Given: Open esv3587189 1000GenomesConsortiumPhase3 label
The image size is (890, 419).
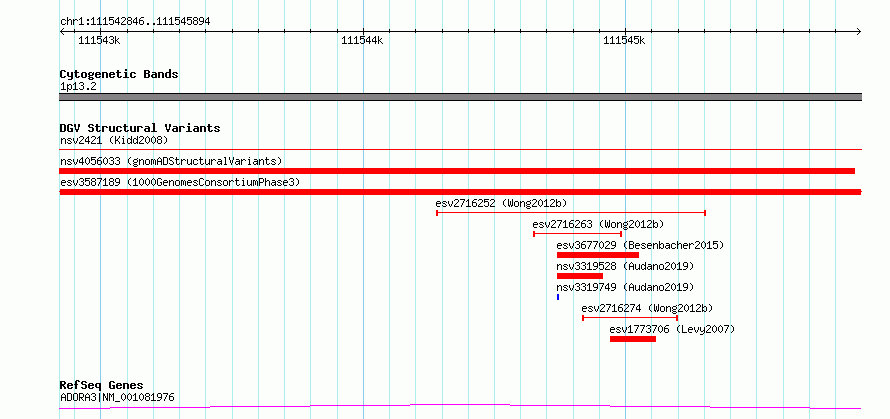Looking at the screenshot, I should (x=180, y=182).
